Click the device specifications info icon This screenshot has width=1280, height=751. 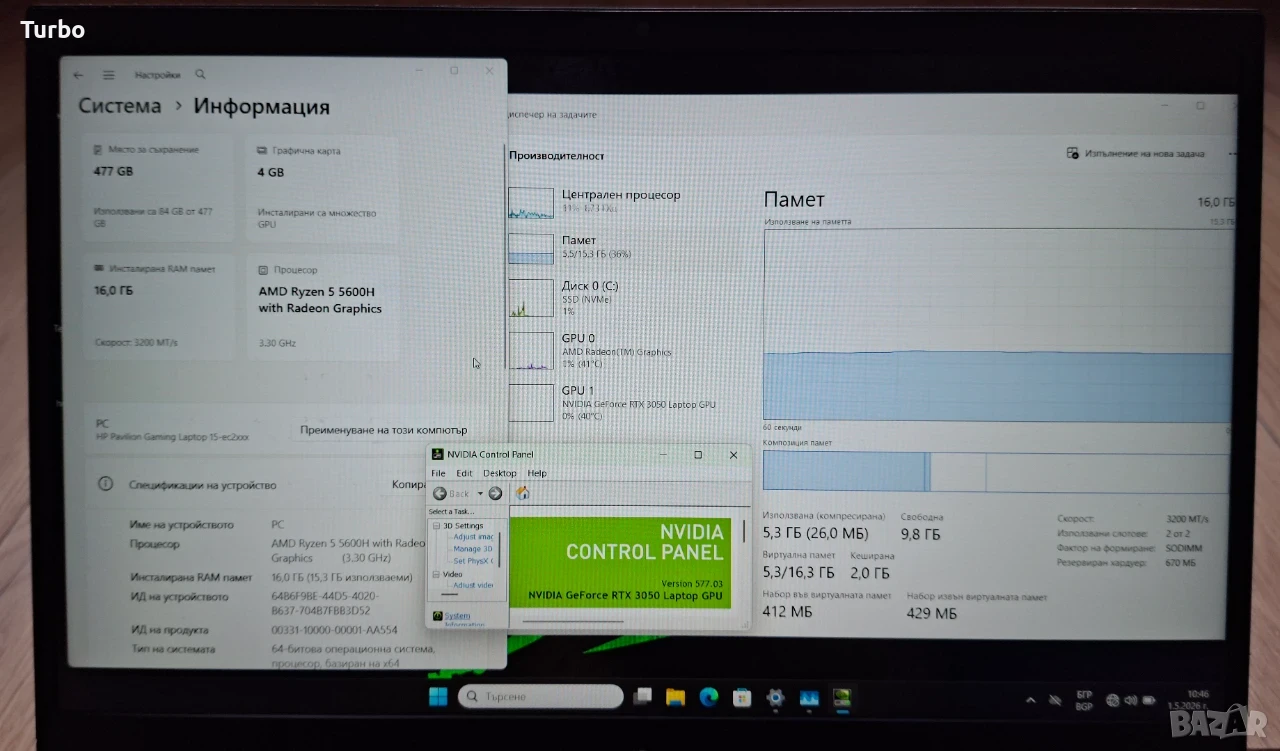coord(105,484)
